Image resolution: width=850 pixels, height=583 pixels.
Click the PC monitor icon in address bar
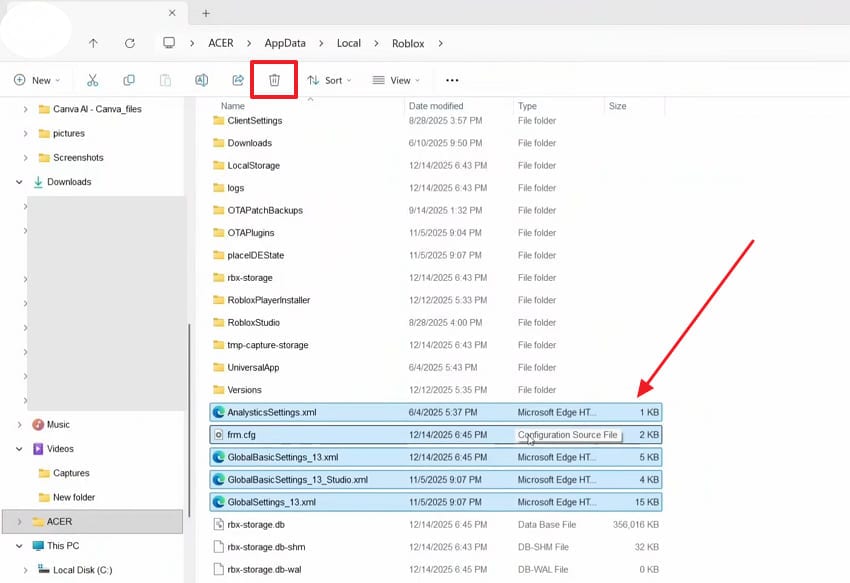pos(169,43)
